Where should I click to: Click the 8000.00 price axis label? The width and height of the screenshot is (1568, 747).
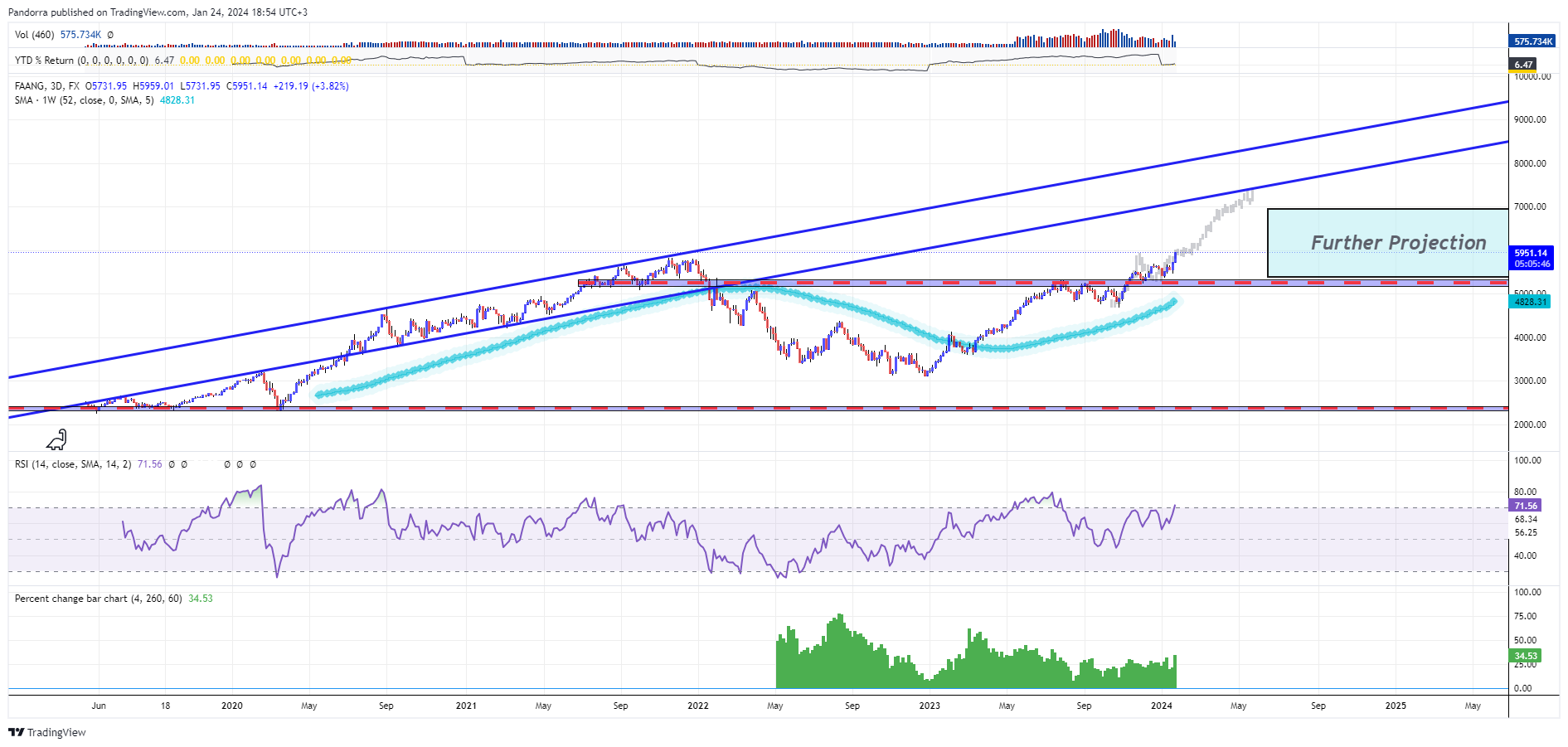pyautogui.click(x=1530, y=163)
